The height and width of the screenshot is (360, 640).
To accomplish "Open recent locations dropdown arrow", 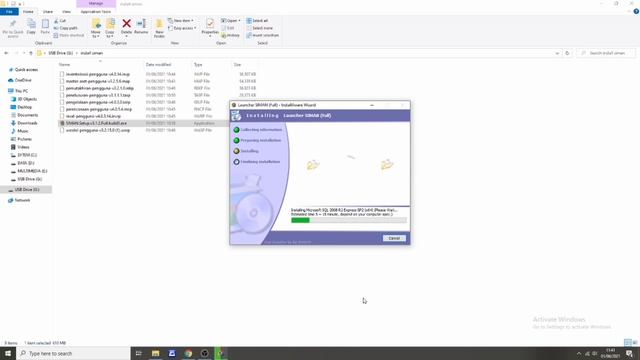I will [24, 53].
